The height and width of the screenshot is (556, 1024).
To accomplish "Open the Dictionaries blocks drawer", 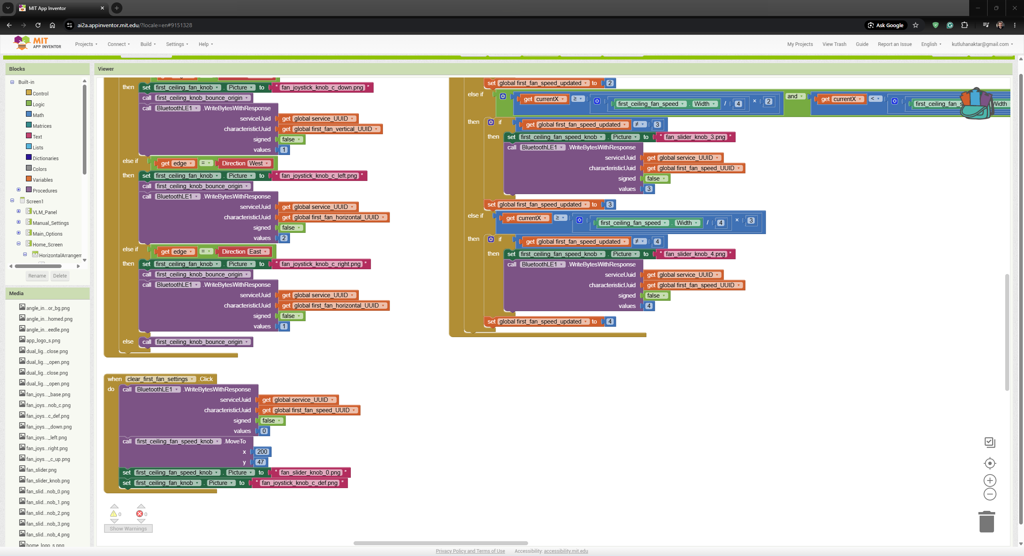I will (42, 158).
